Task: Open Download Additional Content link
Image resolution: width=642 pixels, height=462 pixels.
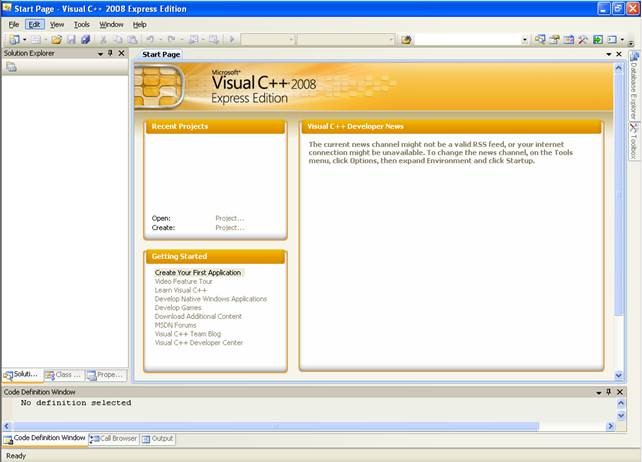Action: coord(198,316)
